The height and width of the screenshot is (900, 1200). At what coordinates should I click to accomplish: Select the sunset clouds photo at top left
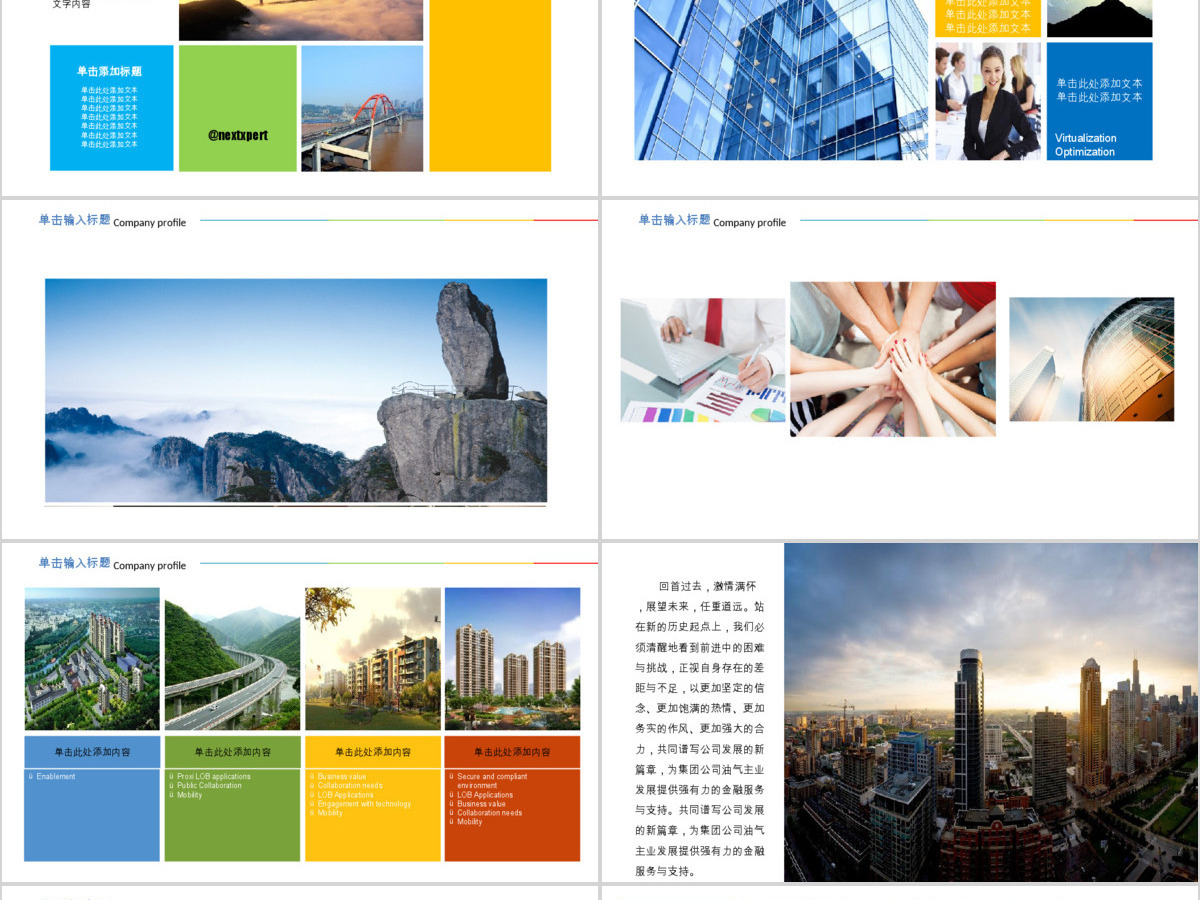(301, 20)
